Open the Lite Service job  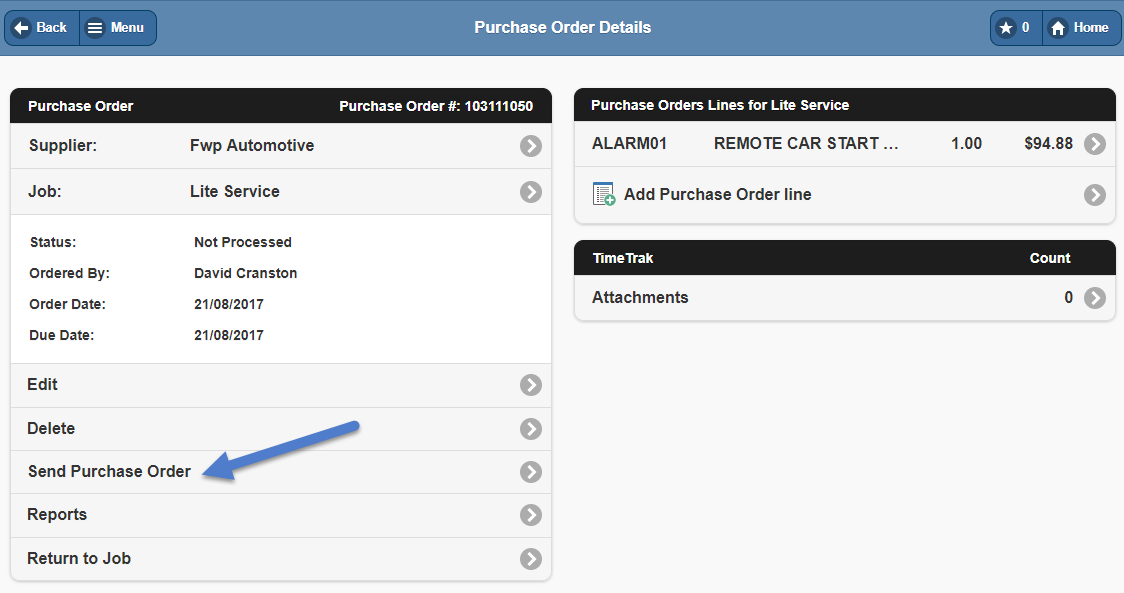click(235, 192)
